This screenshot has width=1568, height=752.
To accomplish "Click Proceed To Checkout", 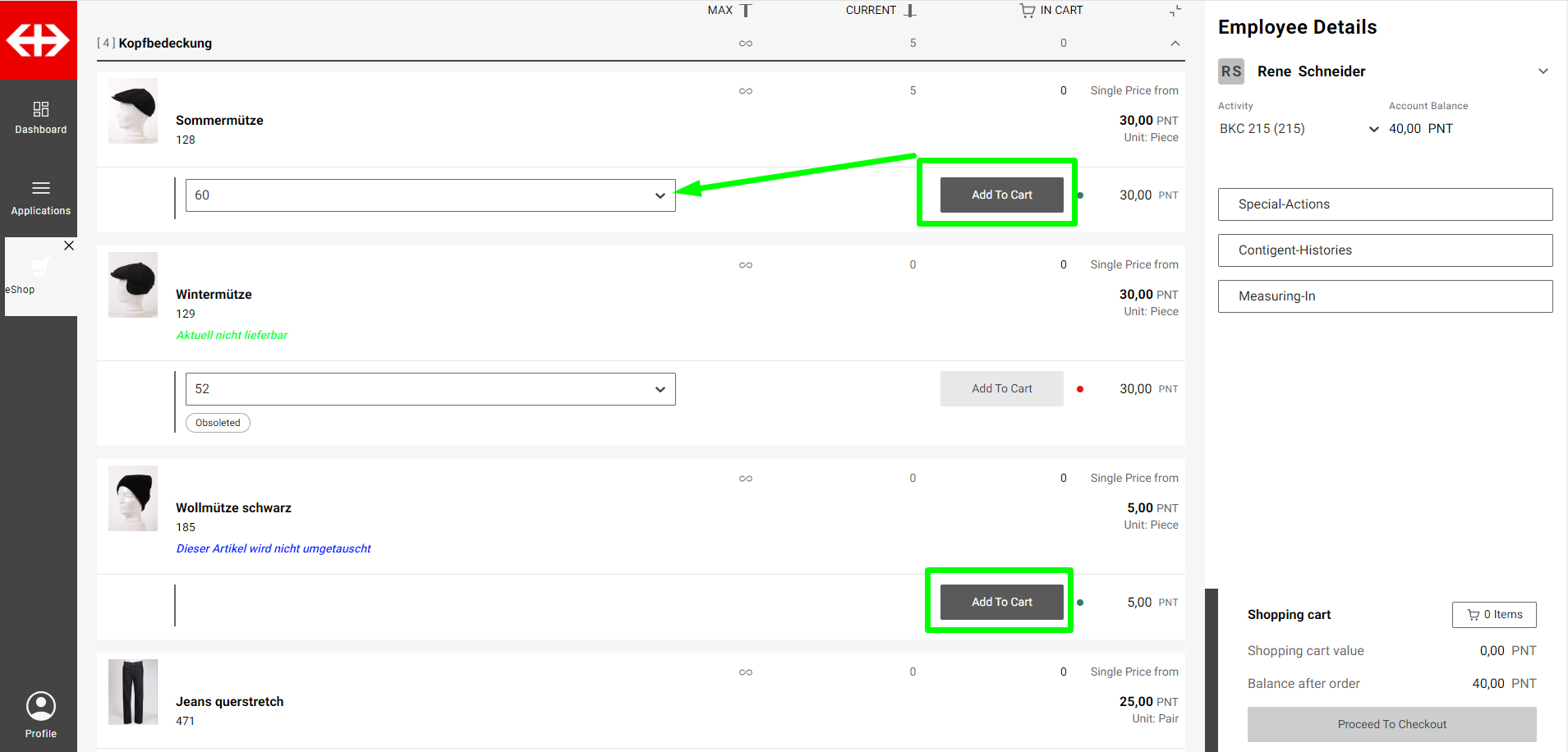I will click(1391, 724).
